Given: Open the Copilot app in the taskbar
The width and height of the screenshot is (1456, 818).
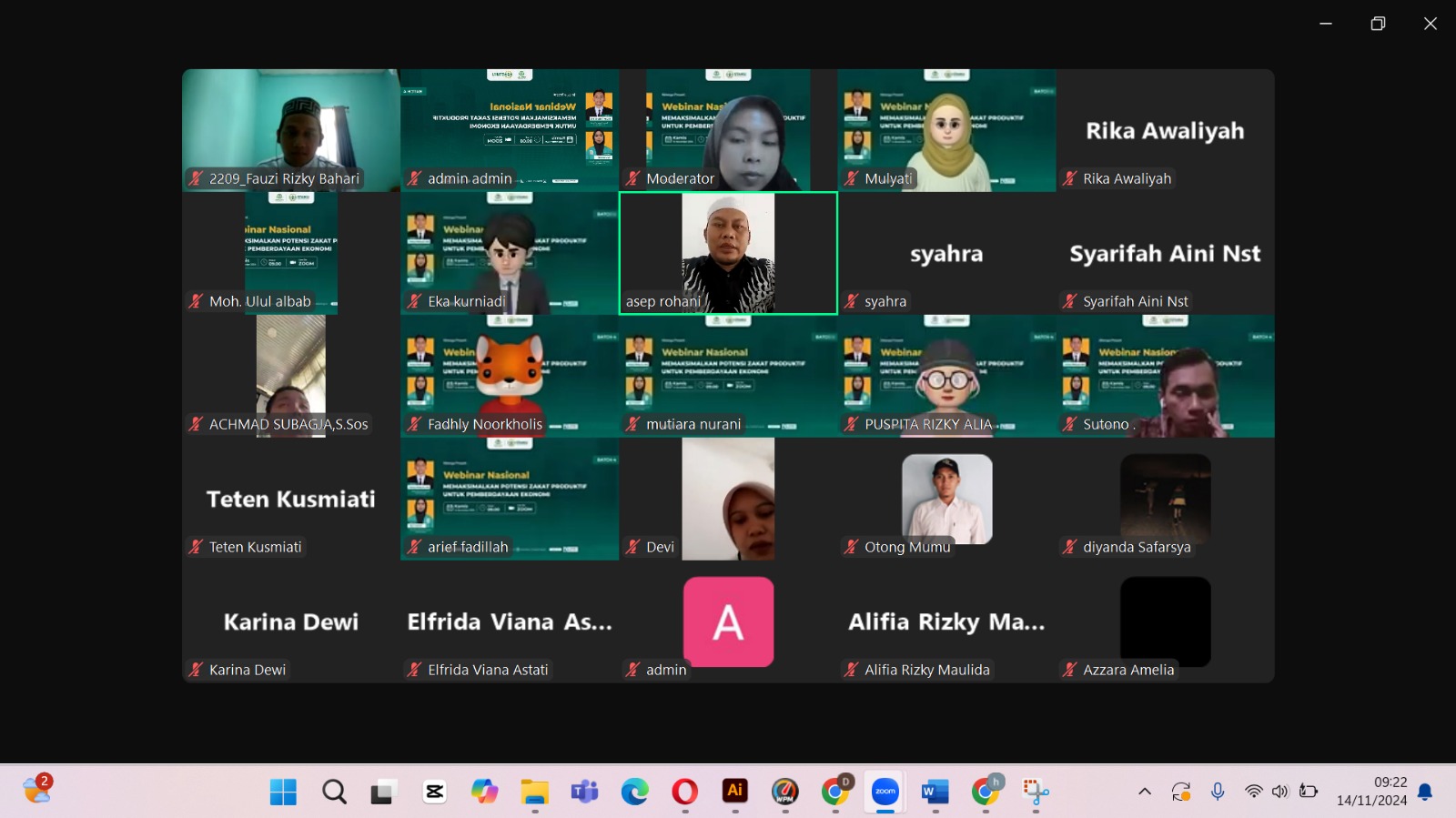Looking at the screenshot, I should (484, 792).
